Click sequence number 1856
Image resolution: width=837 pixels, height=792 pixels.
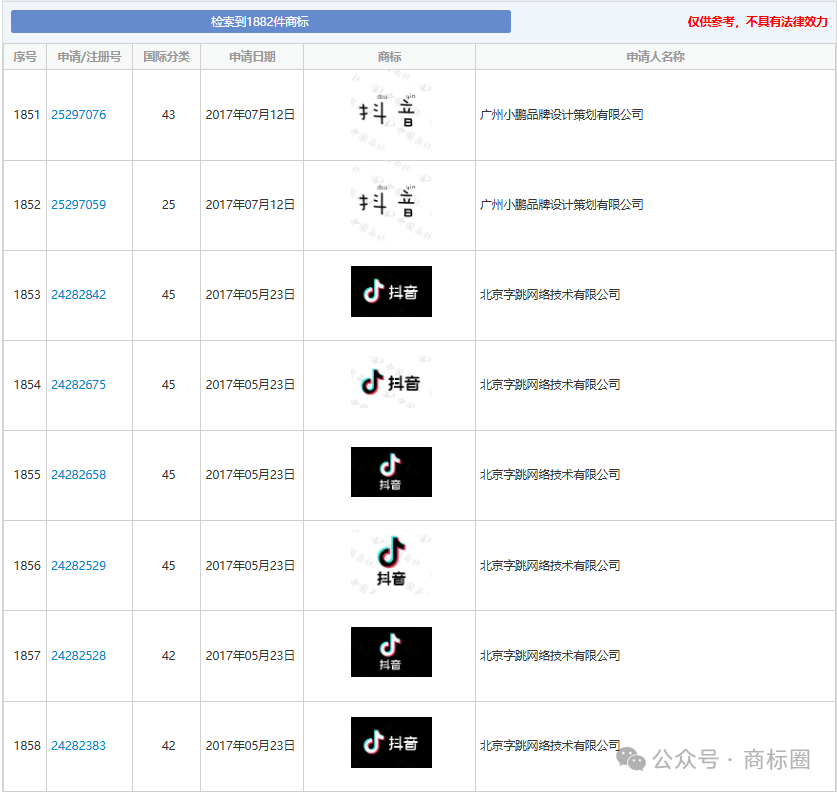coord(27,566)
